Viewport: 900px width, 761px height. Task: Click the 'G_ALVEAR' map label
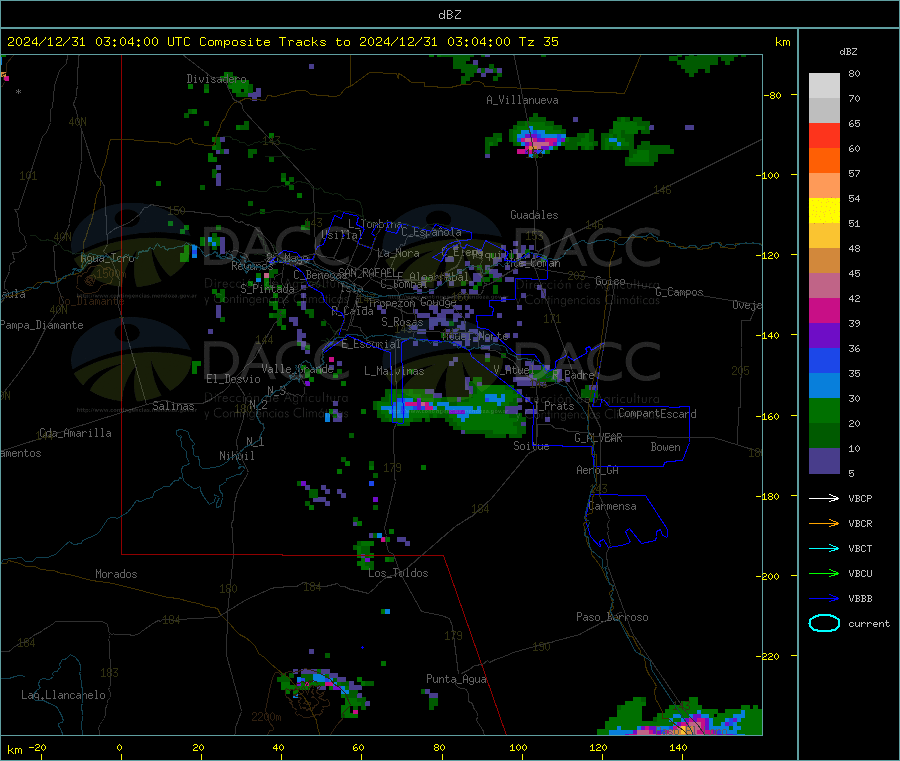point(598,438)
